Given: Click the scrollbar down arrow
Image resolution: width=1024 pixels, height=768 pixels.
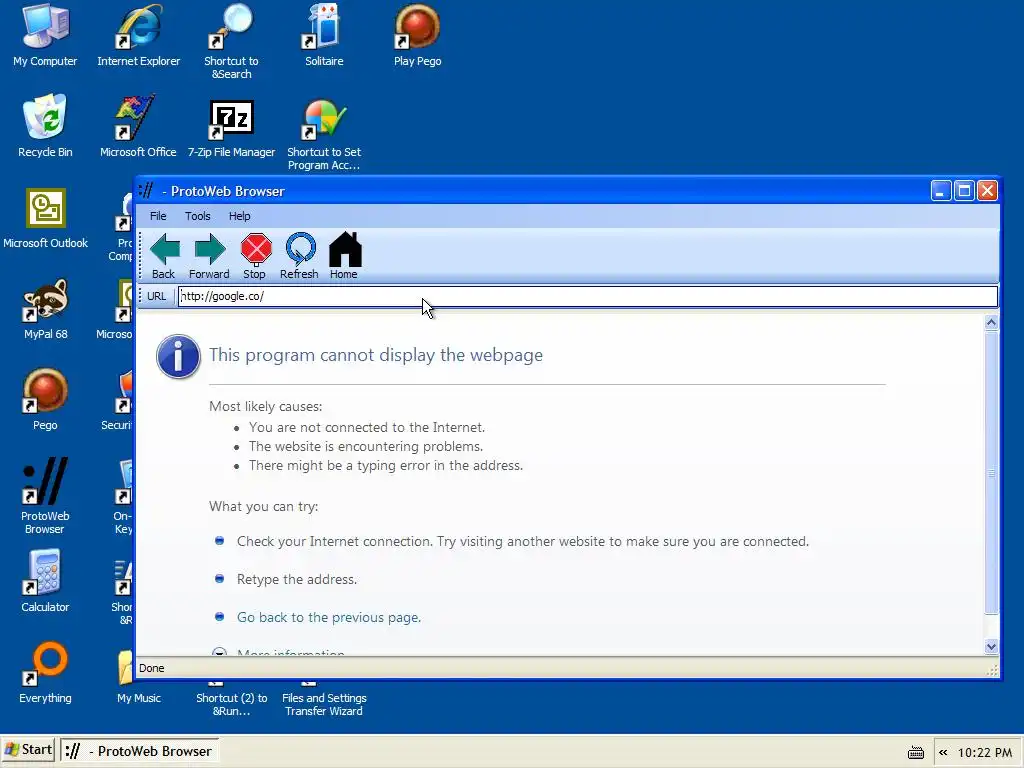Looking at the screenshot, I should [991, 647].
